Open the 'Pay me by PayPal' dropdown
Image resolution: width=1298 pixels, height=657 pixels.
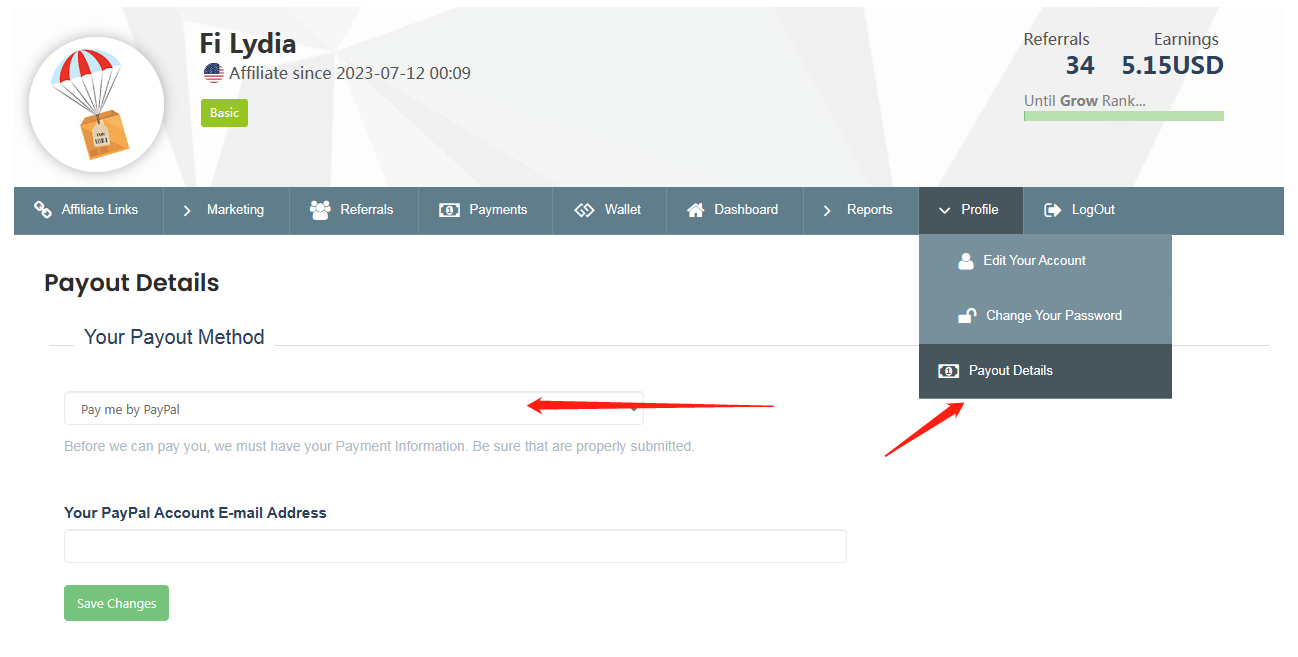pos(353,409)
